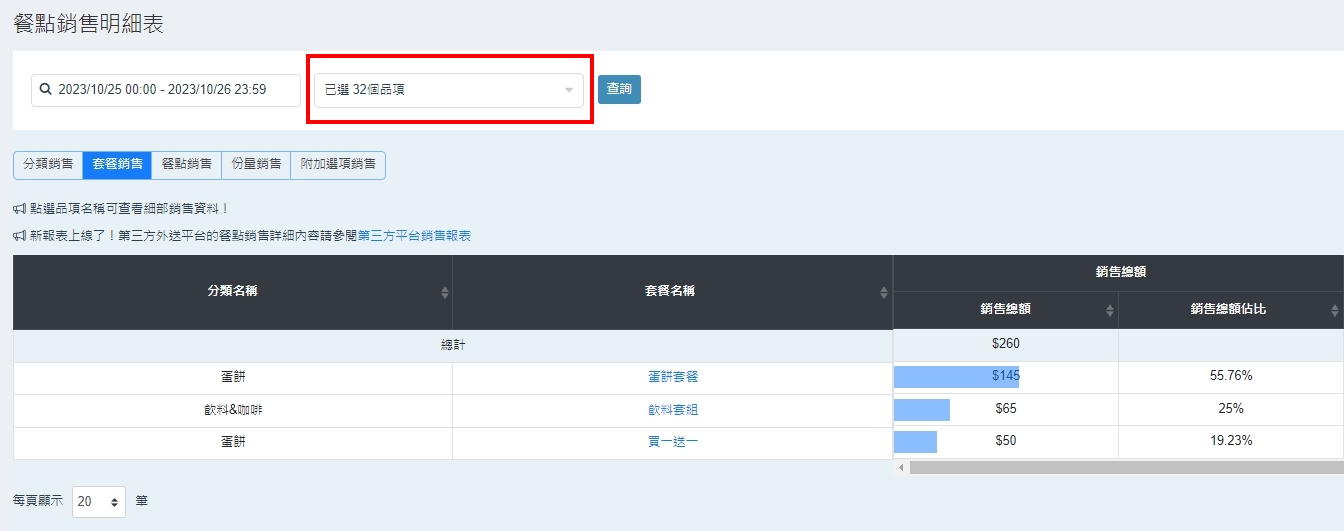Select the 套餐銷售 tab
1344x531 pixels.
point(117,165)
